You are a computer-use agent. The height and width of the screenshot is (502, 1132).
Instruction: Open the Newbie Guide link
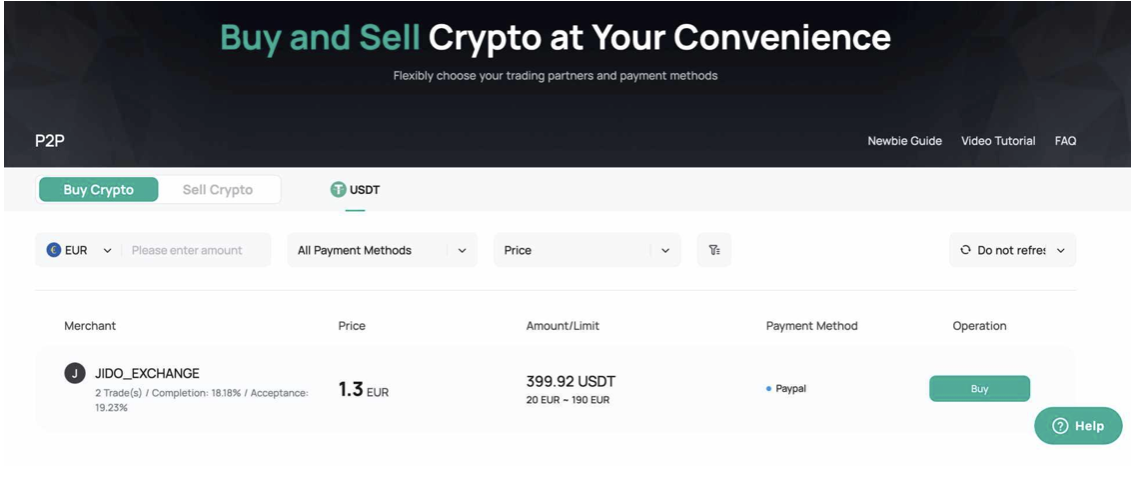pyautogui.click(x=905, y=141)
